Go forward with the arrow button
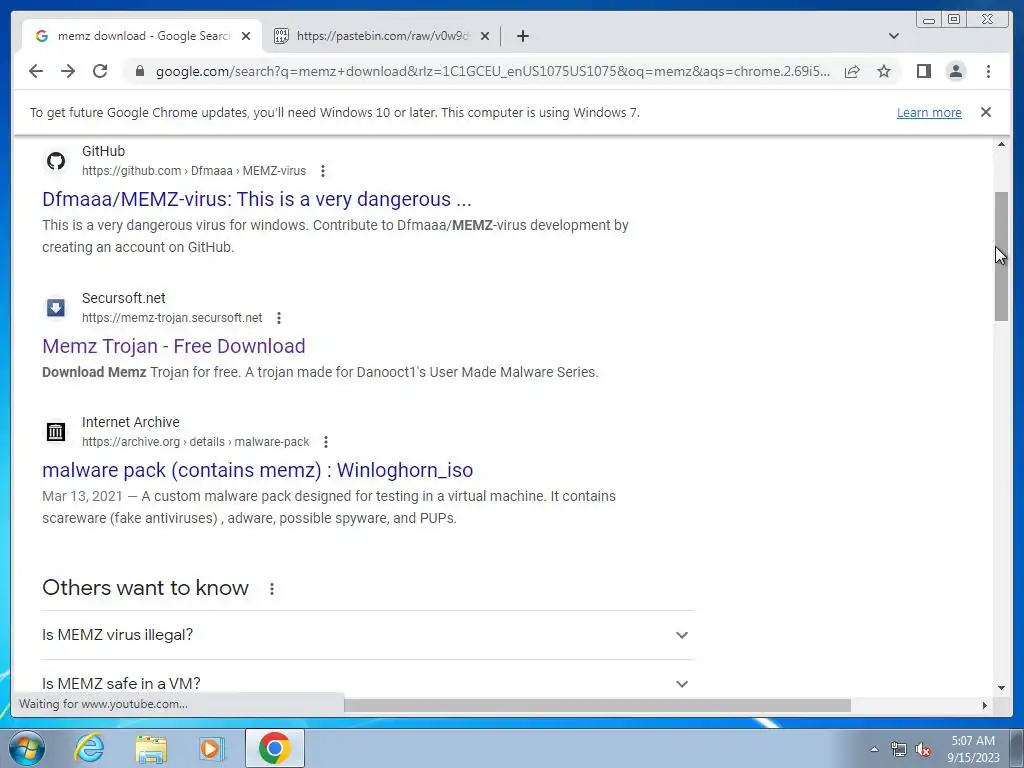This screenshot has height=768, width=1024. [68, 71]
